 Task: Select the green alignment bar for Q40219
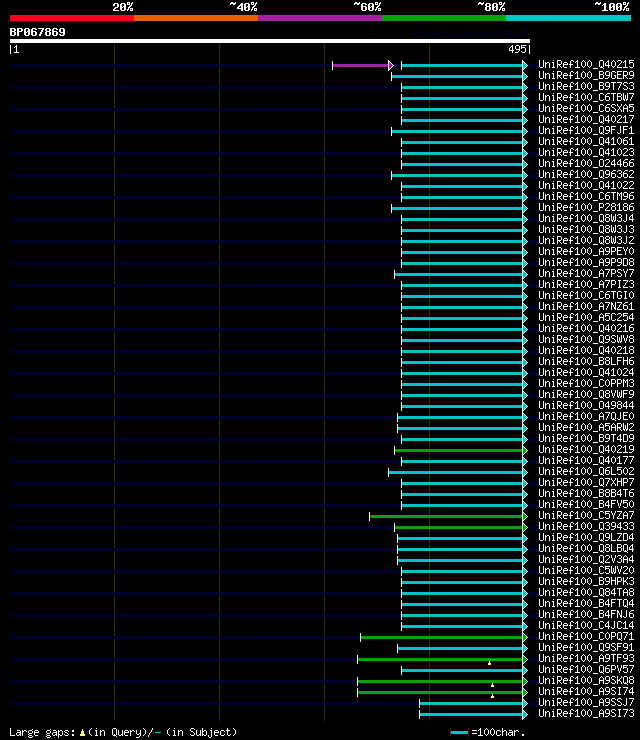[x=461, y=451]
